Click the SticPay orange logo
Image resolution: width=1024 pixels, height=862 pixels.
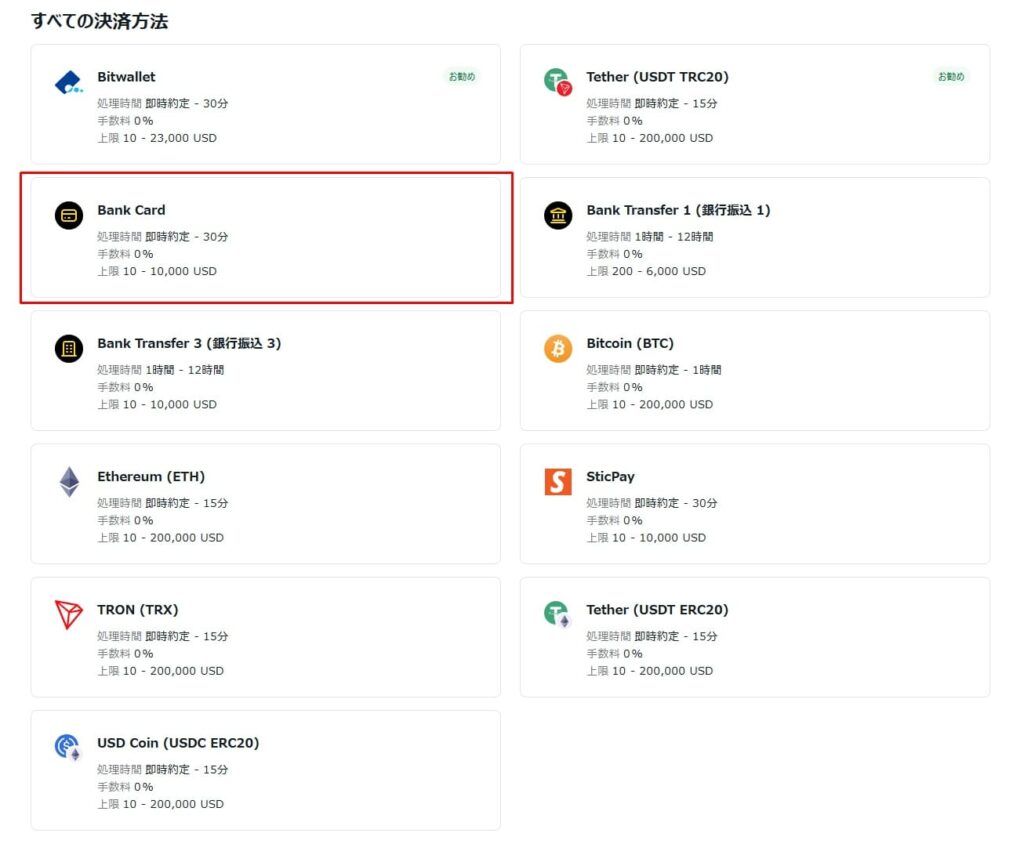click(x=557, y=482)
